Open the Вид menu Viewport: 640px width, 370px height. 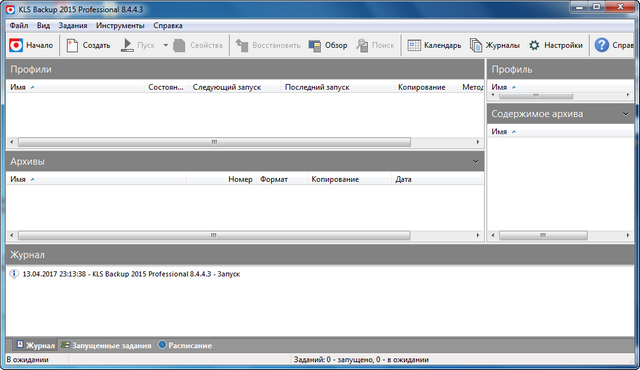[43, 25]
